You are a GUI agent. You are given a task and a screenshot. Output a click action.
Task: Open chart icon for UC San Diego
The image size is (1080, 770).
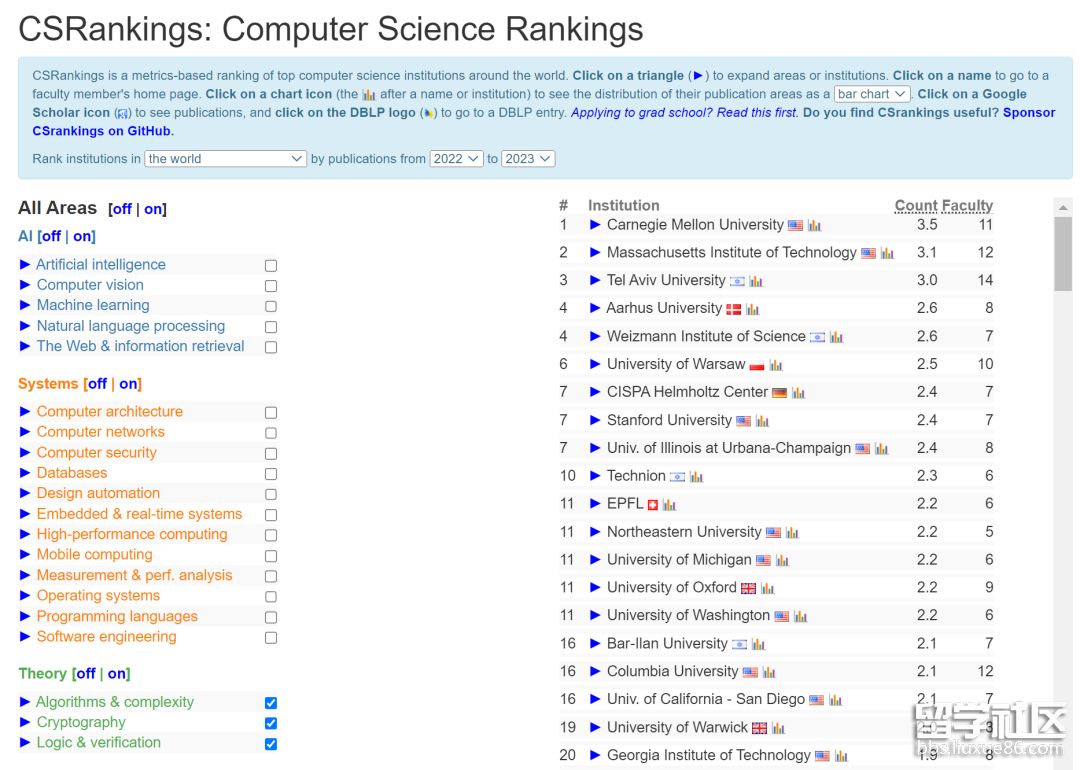tap(835, 700)
